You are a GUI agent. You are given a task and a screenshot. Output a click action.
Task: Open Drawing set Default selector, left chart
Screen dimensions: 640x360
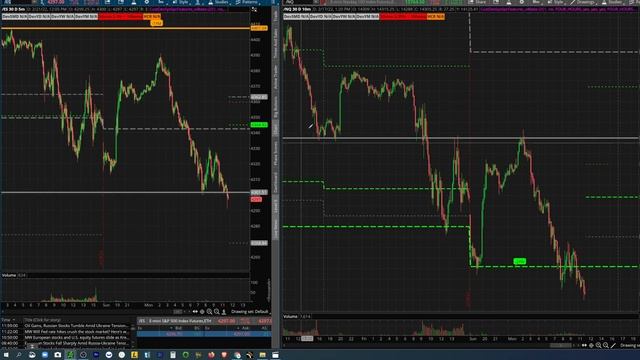(249, 312)
